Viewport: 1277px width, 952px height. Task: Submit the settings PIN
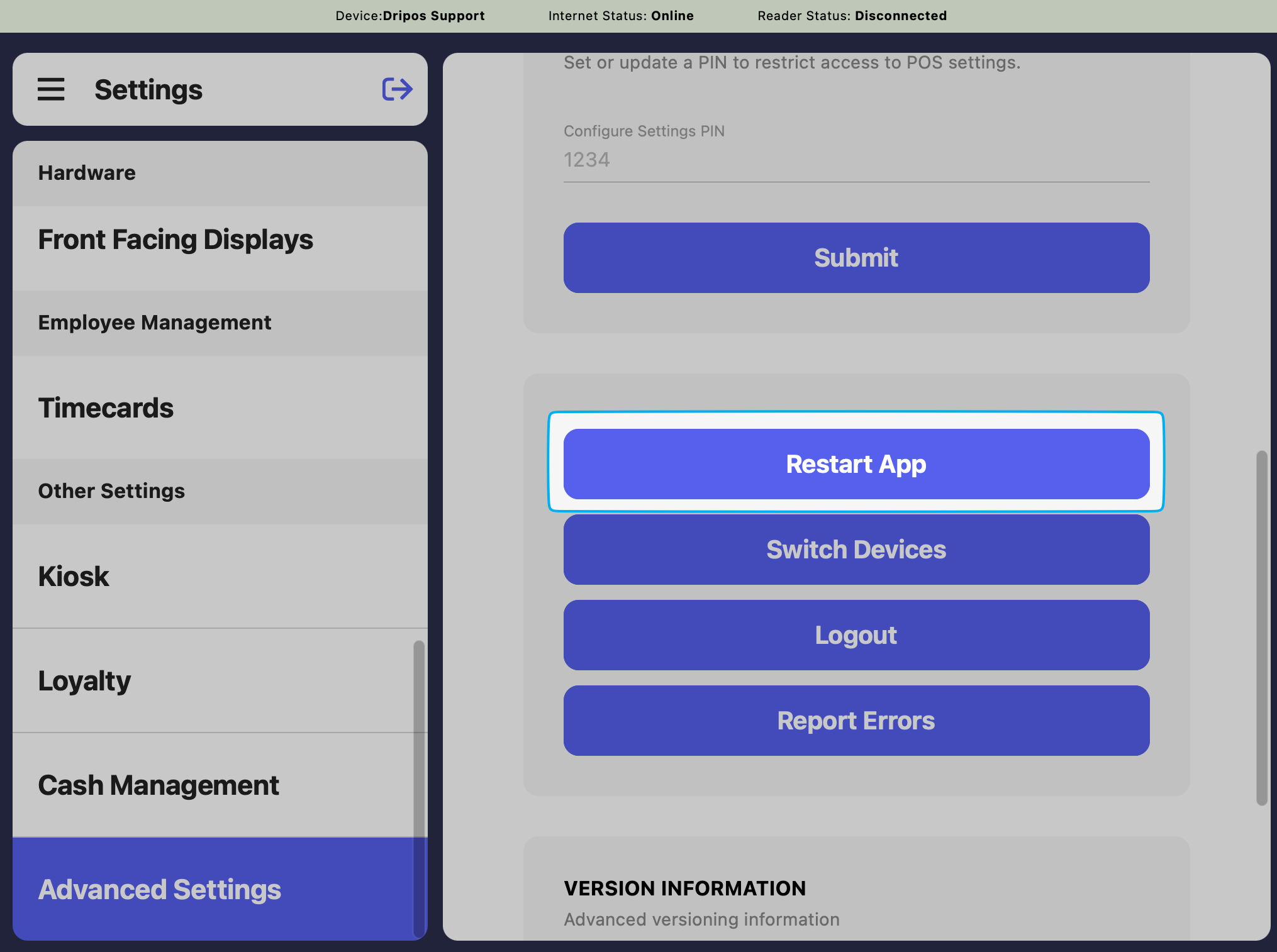[856, 258]
